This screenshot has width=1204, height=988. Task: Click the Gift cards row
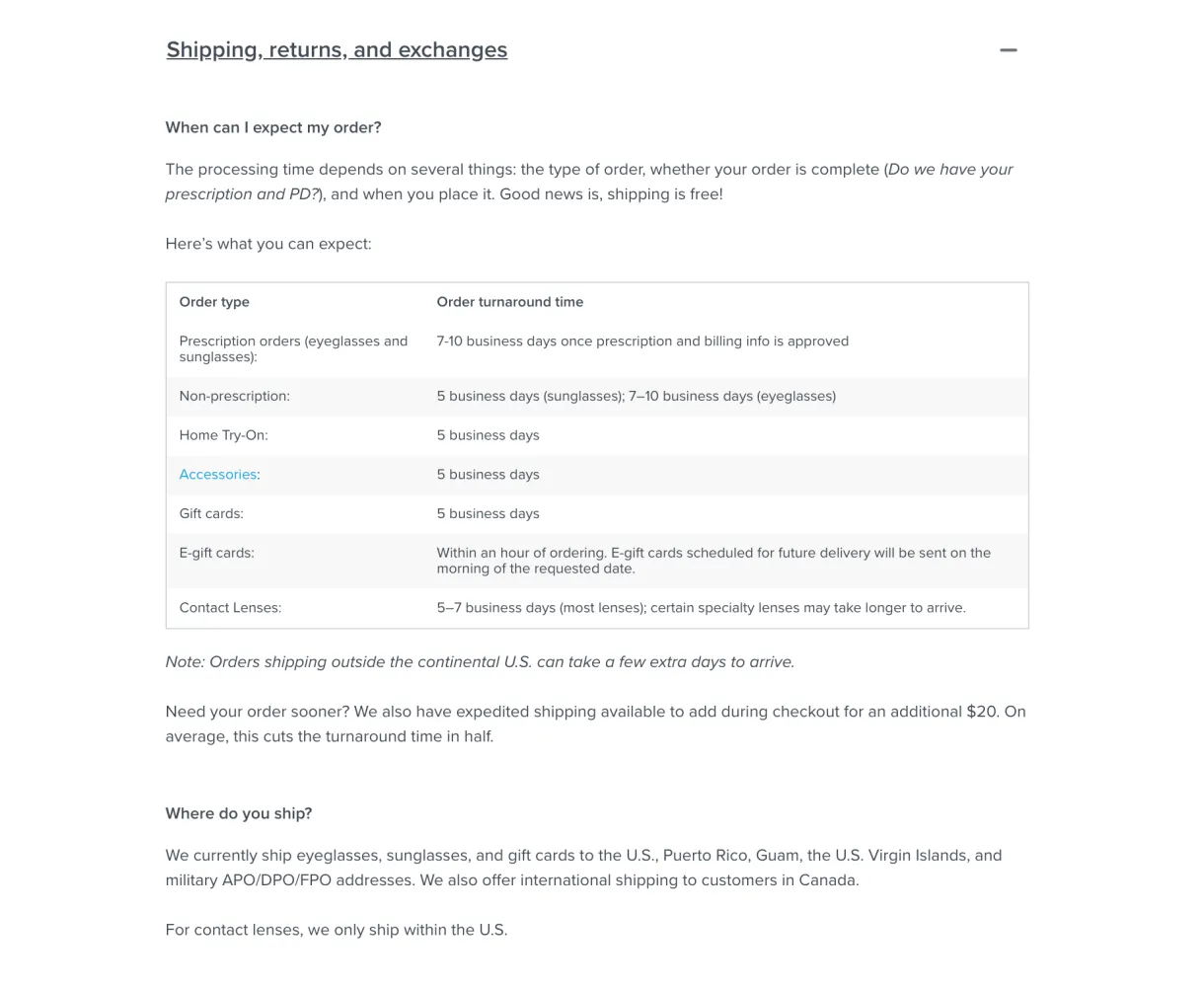click(597, 513)
